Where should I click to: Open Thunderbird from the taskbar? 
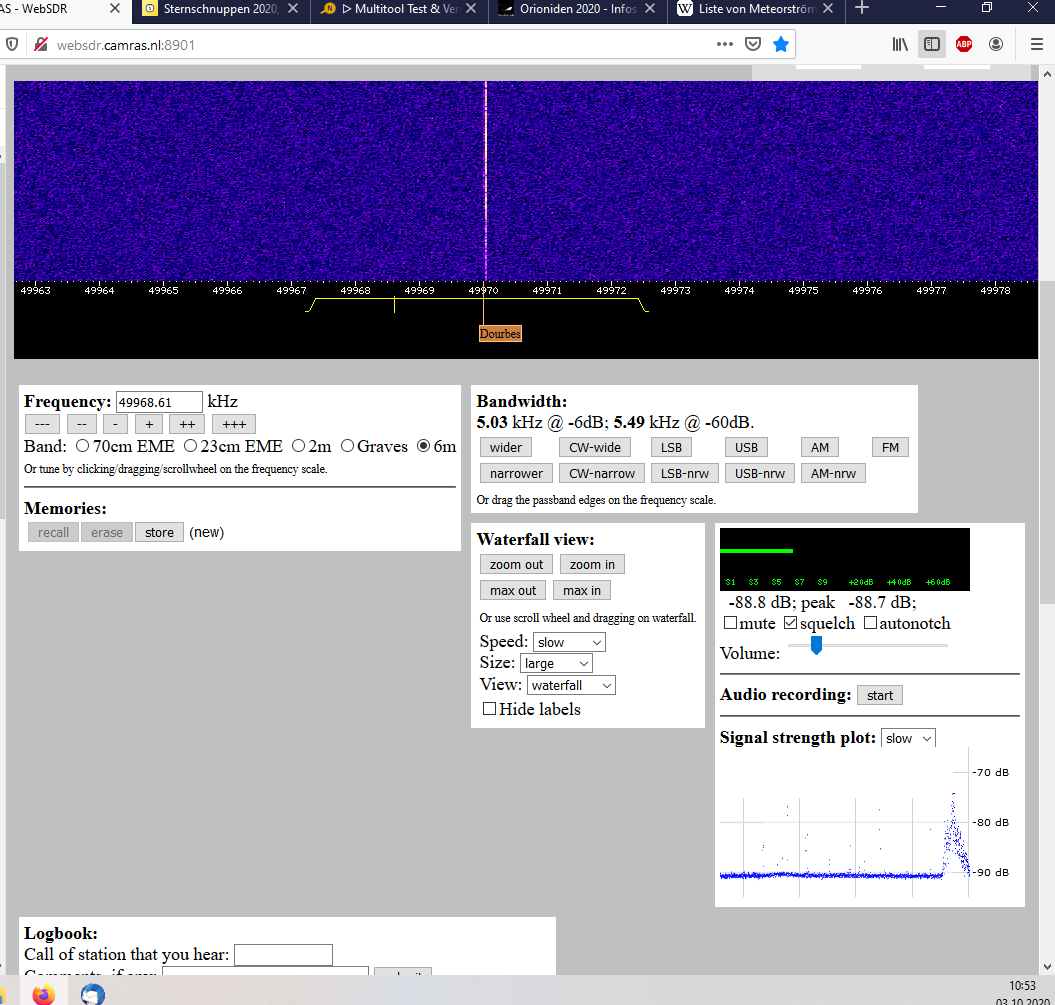click(x=93, y=994)
